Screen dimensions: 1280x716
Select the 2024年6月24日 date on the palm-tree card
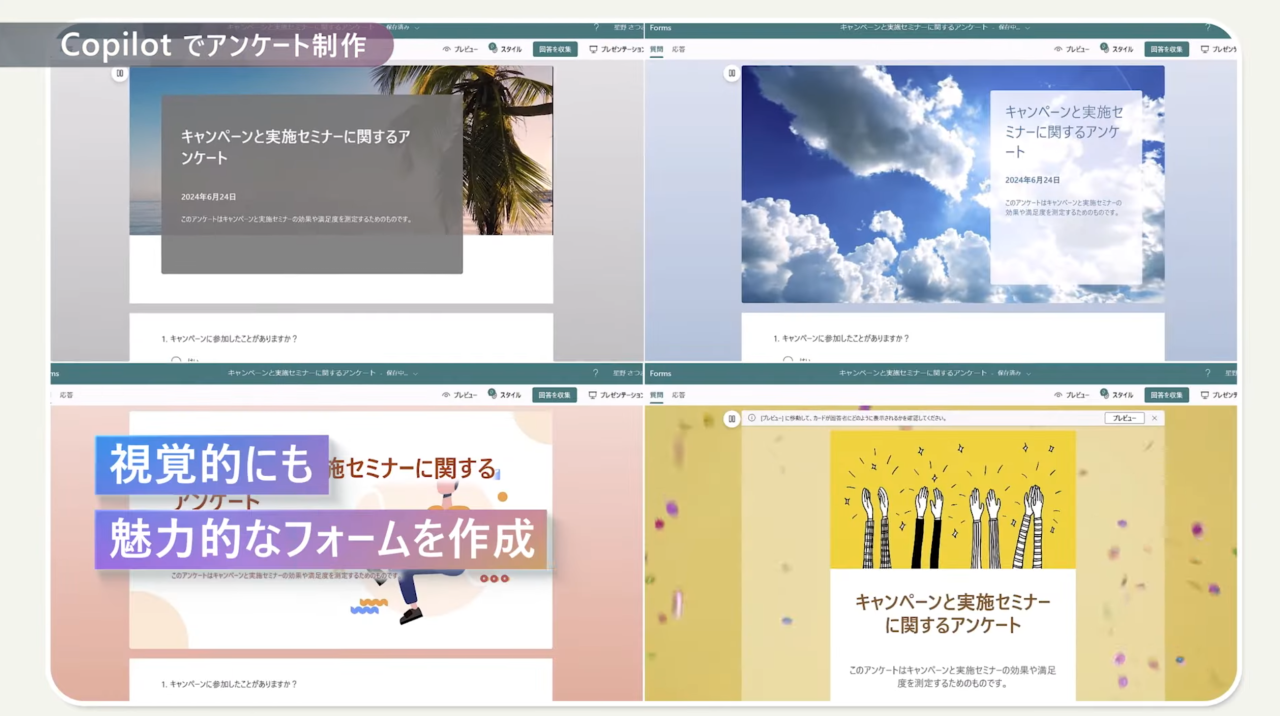[x=209, y=197]
